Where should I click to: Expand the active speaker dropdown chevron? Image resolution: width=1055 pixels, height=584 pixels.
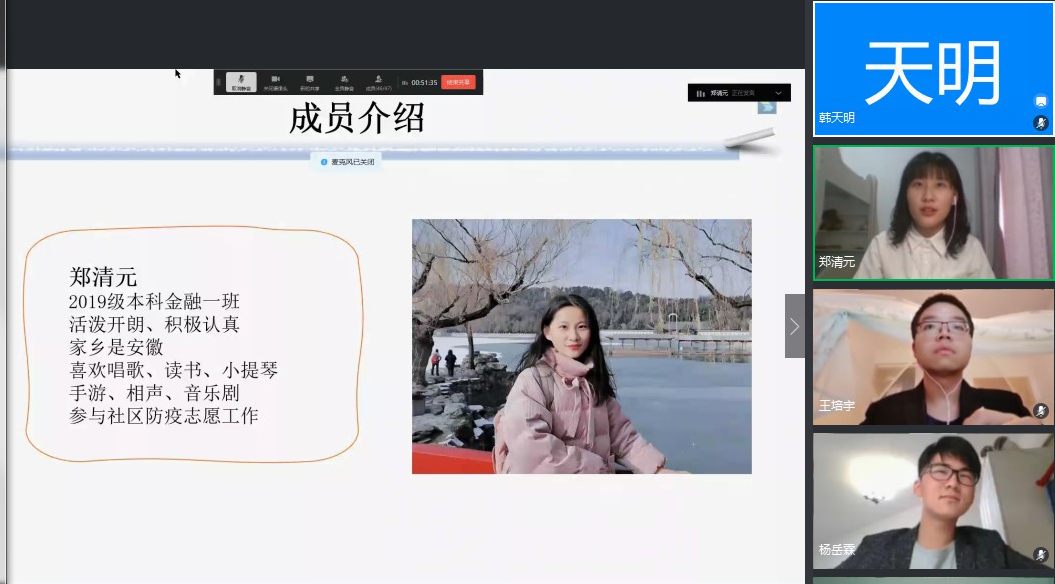(778, 93)
